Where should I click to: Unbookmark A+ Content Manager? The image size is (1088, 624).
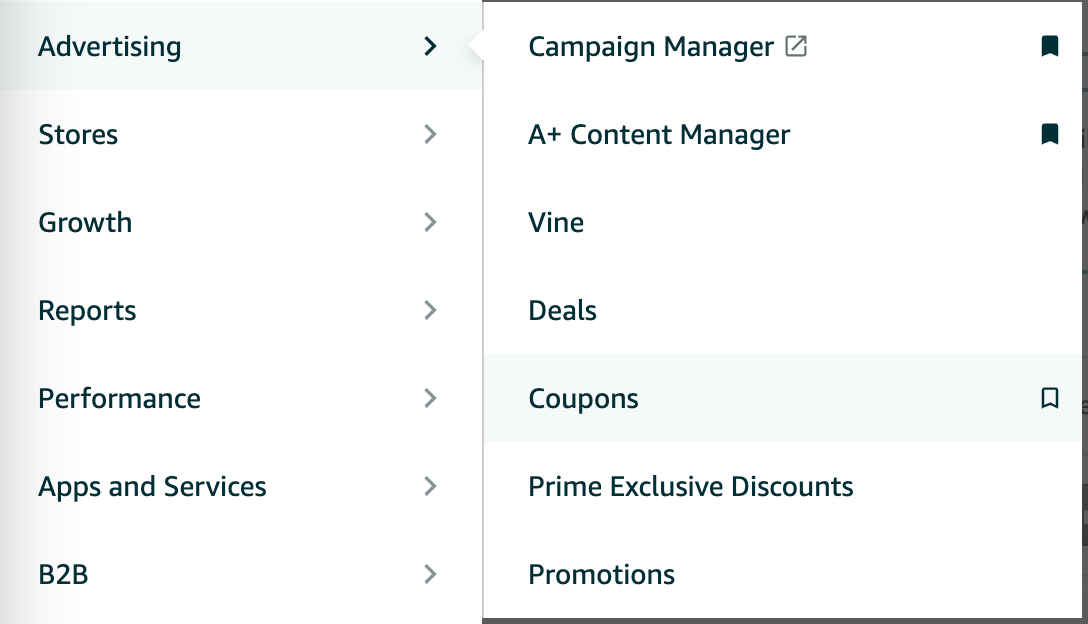pos(1049,134)
